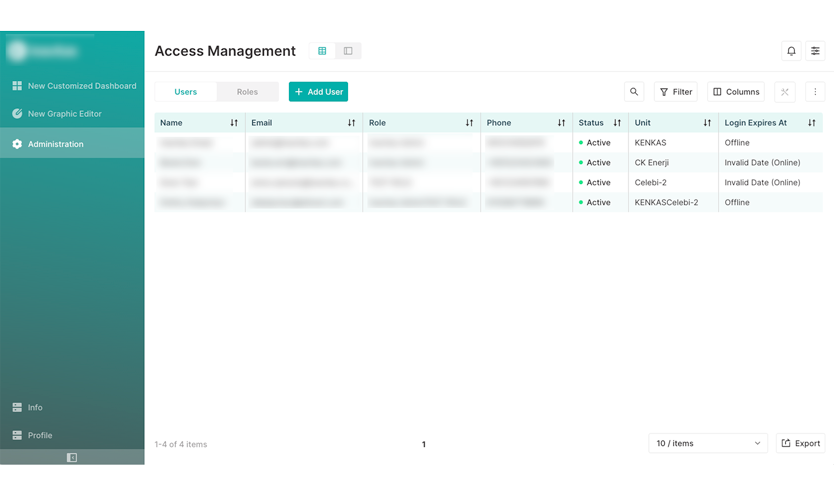Switch to split panel view icon
The width and height of the screenshot is (834, 495).
point(348,51)
